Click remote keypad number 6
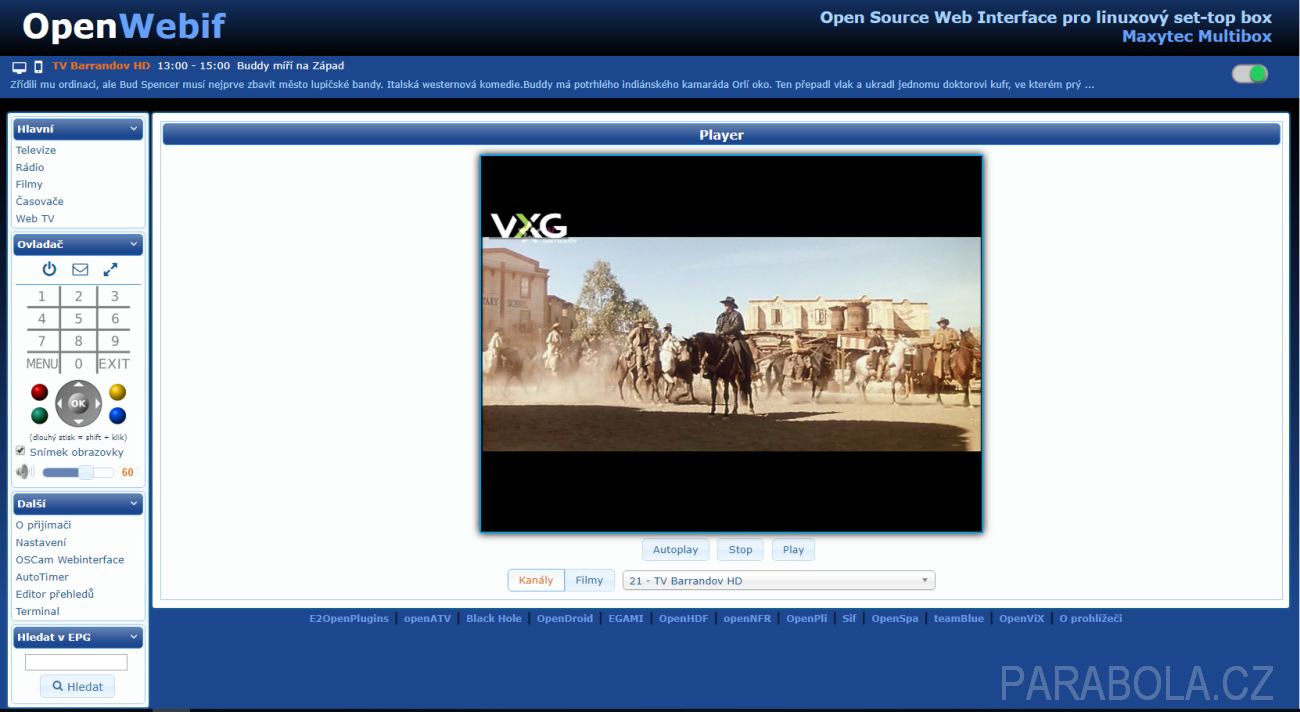The image size is (1300, 712). tap(115, 319)
